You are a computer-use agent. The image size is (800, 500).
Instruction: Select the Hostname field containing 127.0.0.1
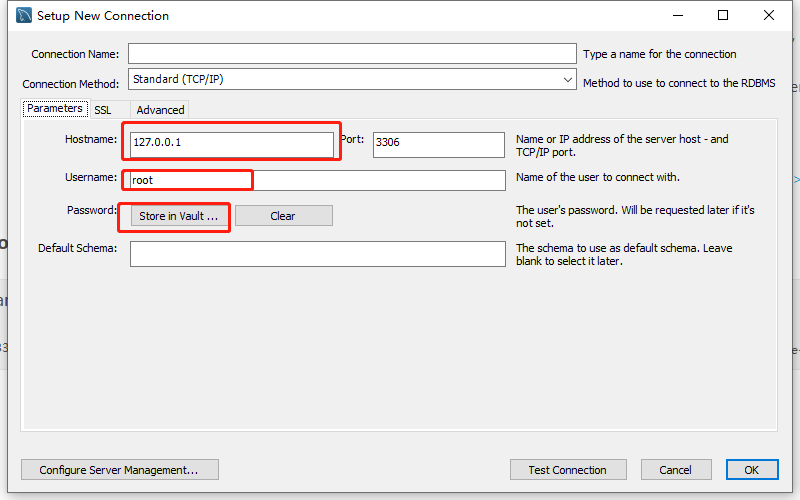[x=232, y=144]
